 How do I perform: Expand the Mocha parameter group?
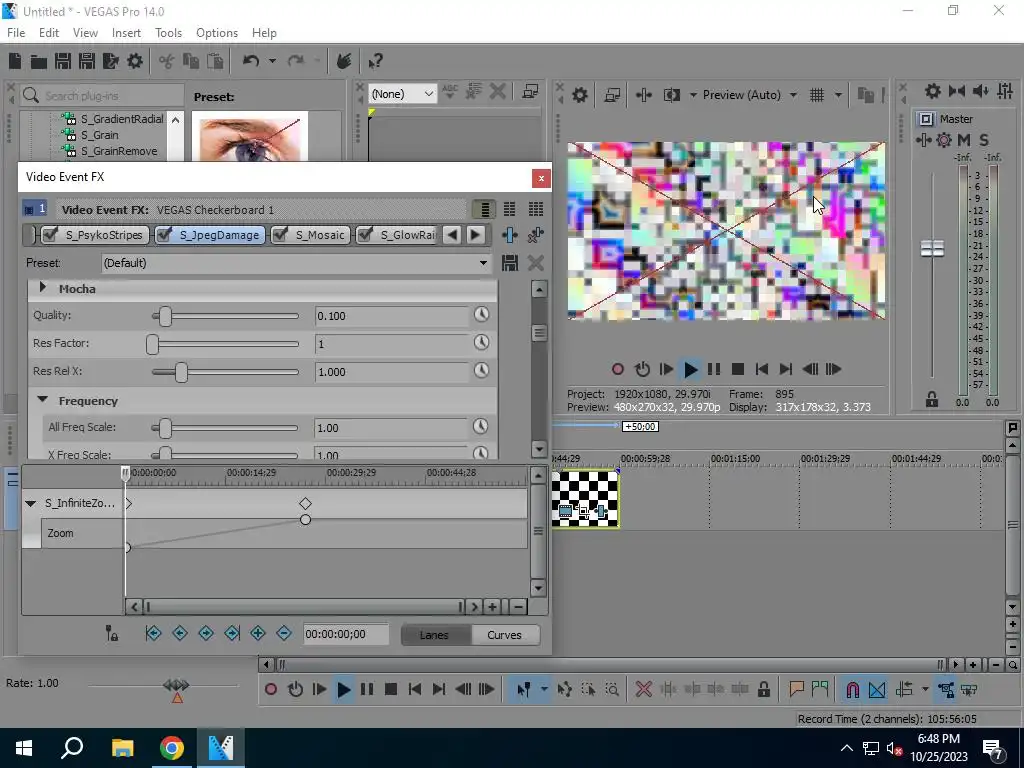pos(42,287)
